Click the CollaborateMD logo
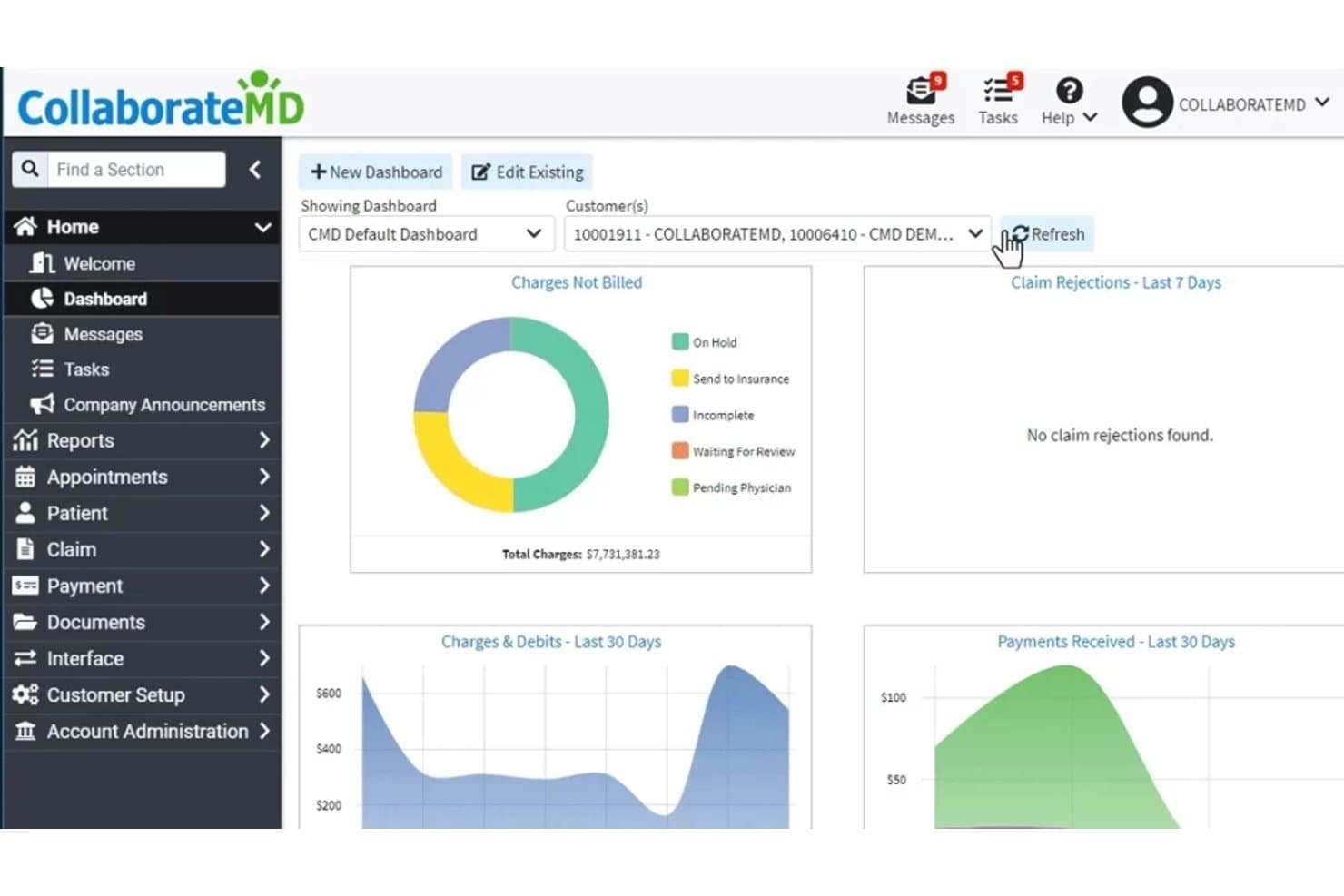 (161, 101)
